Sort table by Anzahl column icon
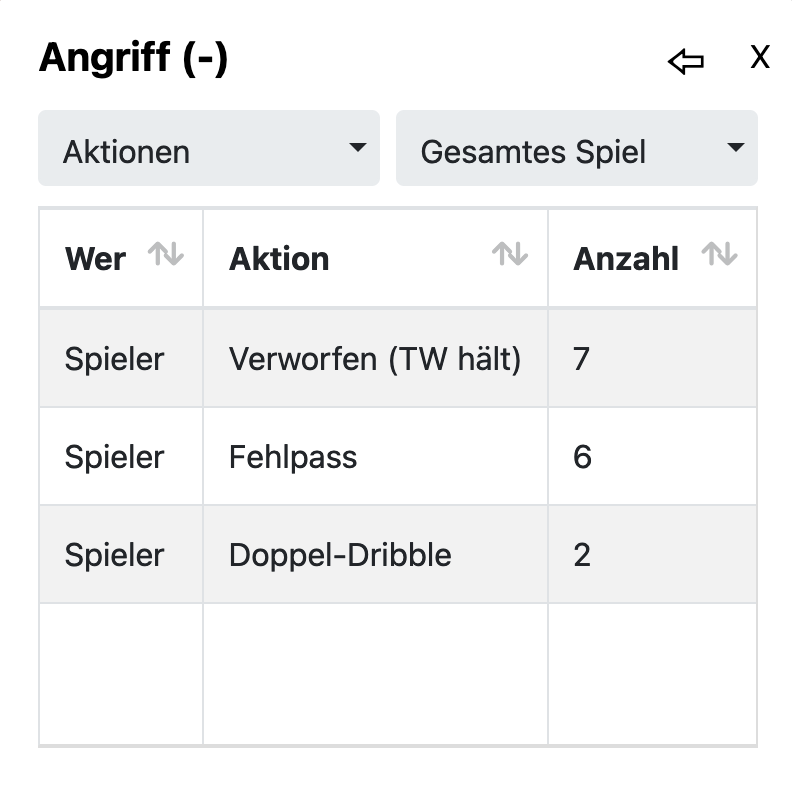 [x=719, y=255]
